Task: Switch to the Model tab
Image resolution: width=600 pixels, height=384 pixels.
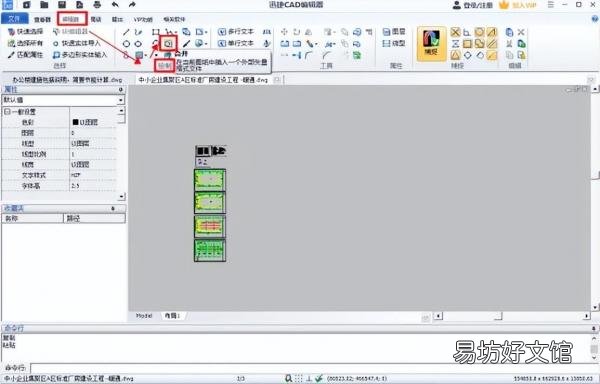Action: (x=144, y=316)
